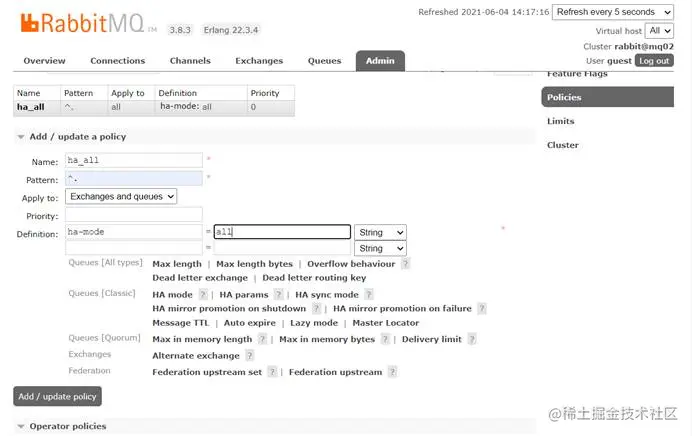Open the Queues tab

coord(324,61)
